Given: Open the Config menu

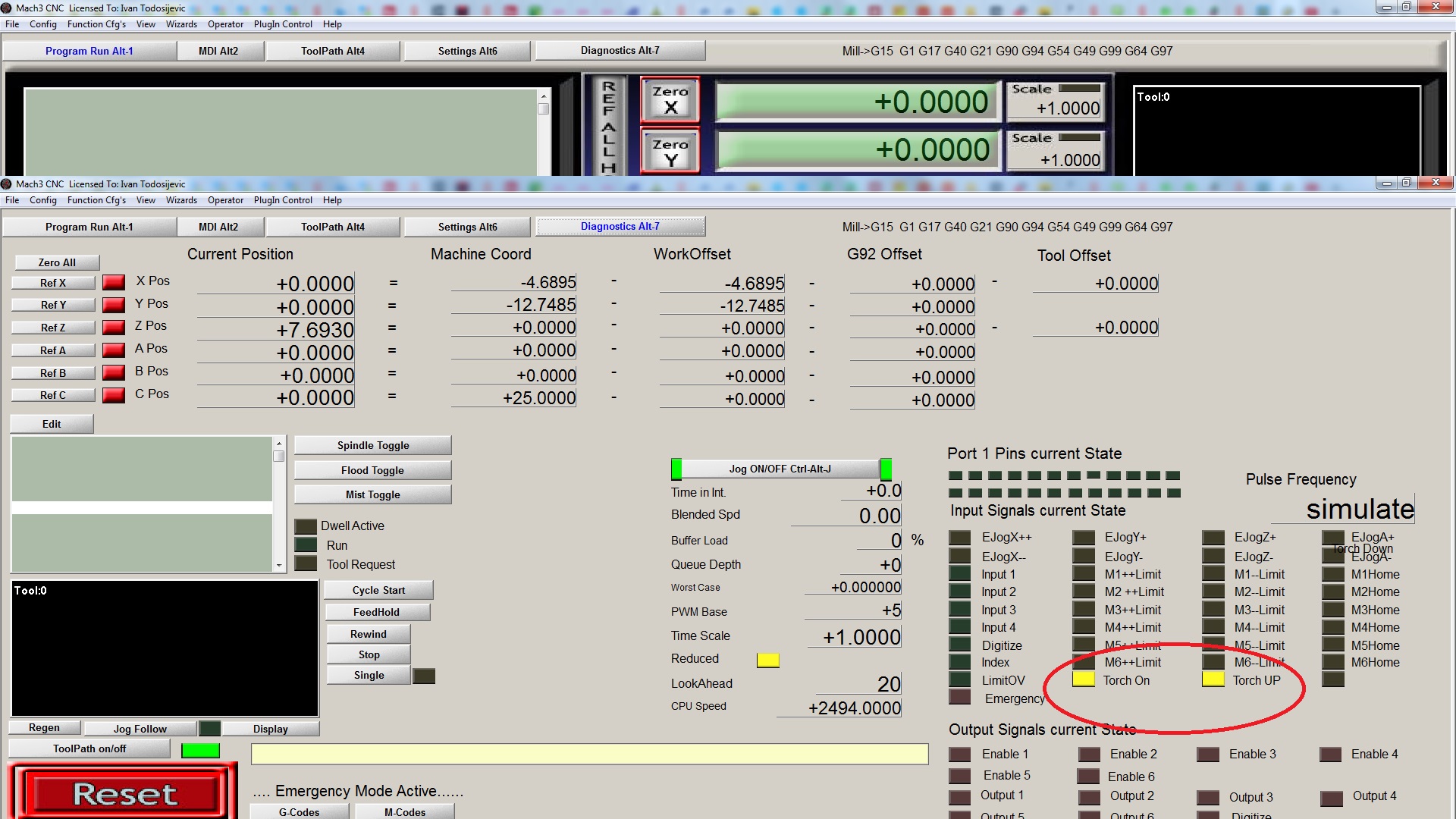Looking at the screenshot, I should click(x=42, y=200).
